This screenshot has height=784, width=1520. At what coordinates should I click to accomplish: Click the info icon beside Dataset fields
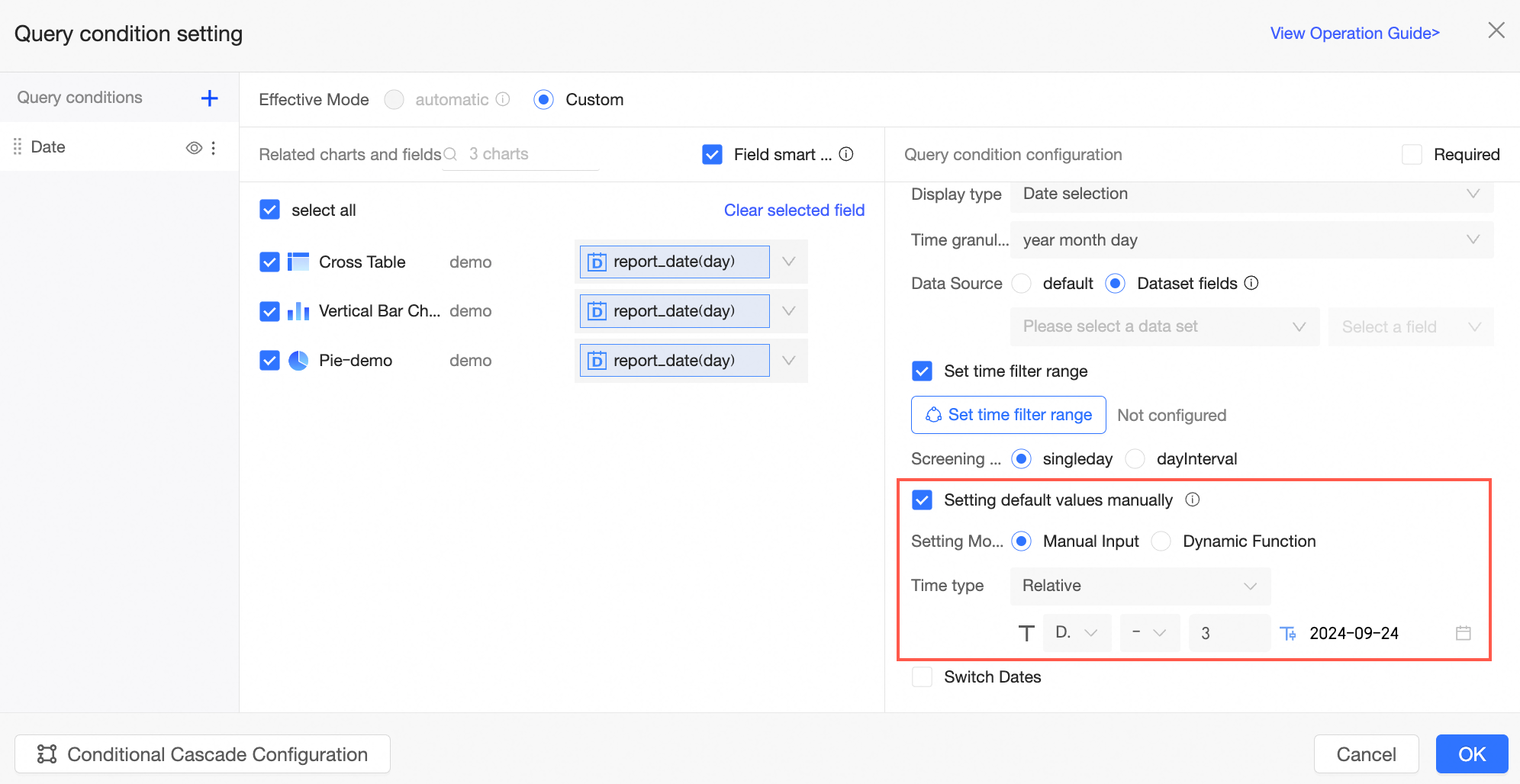[x=1251, y=283]
